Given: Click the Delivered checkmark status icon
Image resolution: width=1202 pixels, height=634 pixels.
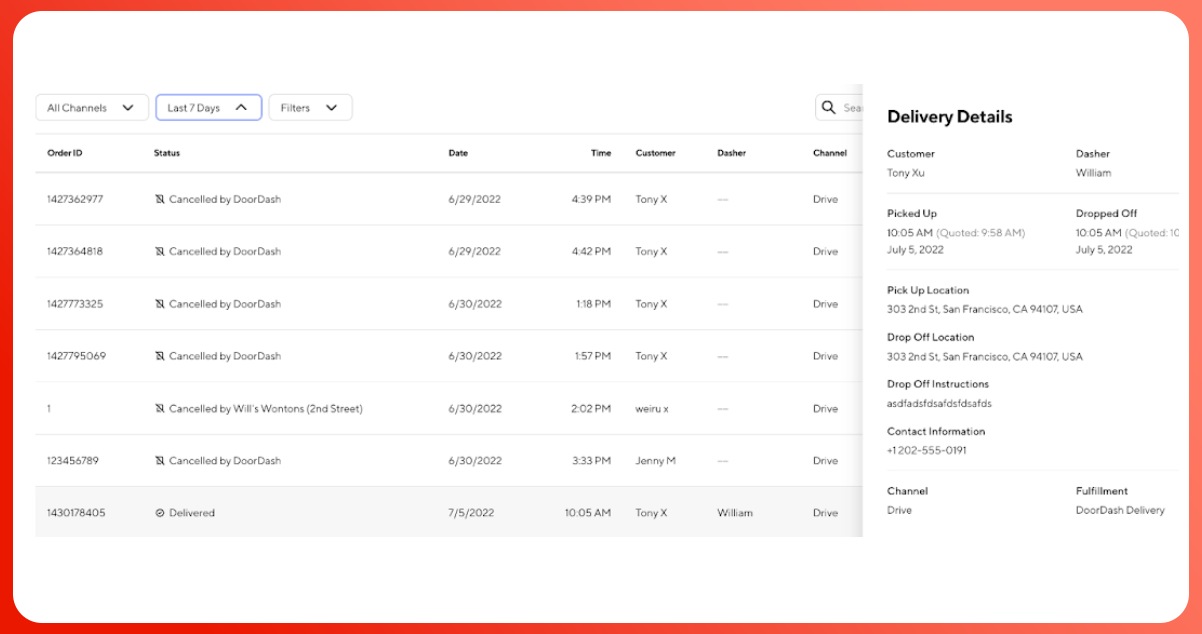Looking at the screenshot, I should [160, 513].
